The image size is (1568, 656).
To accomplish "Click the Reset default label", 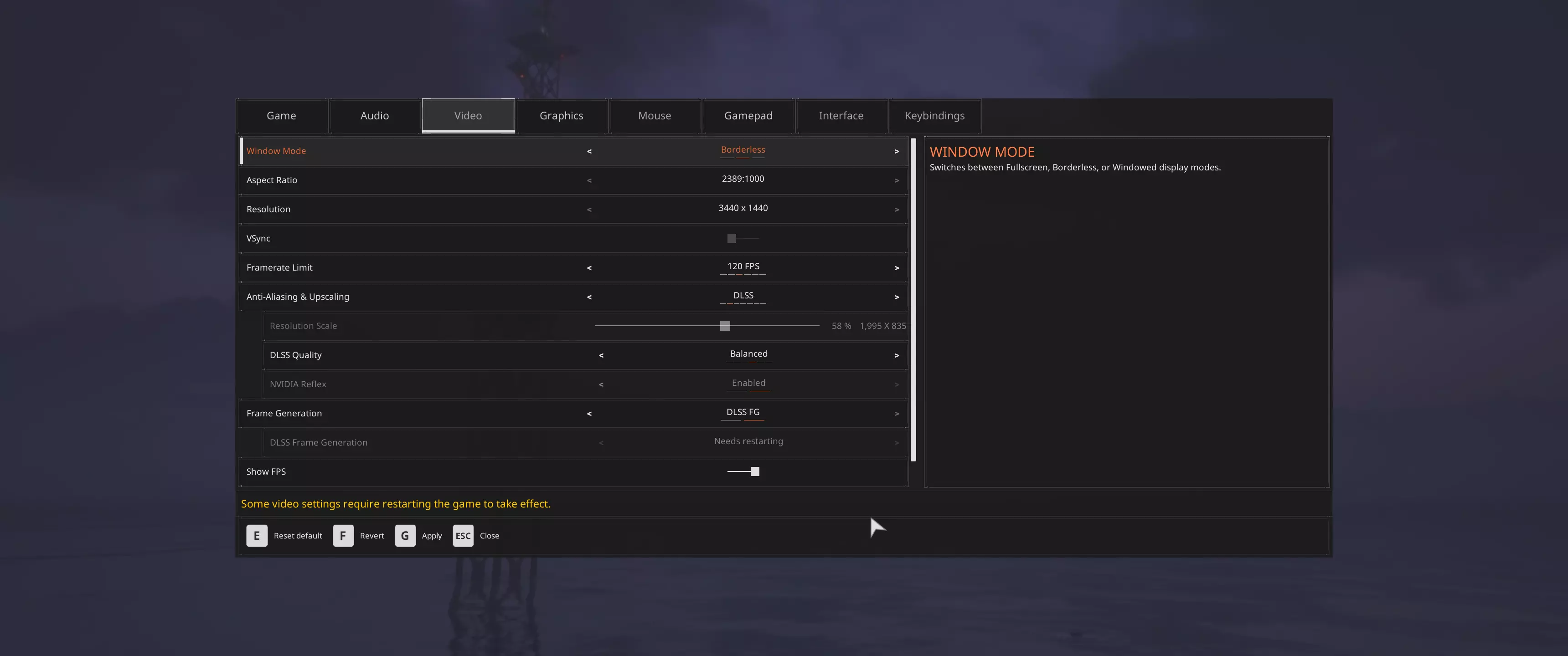I will [298, 536].
